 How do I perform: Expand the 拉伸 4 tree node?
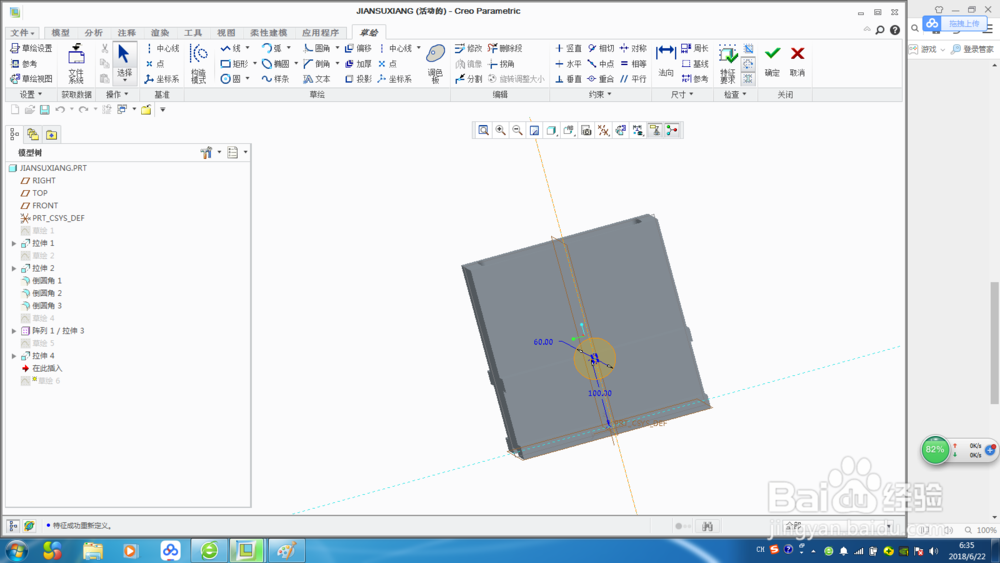pyautogui.click(x=14, y=356)
